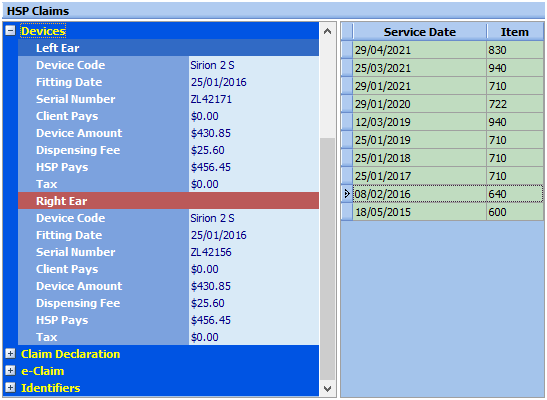Image resolution: width=547 pixels, height=400 pixels.
Task: Click Right Ear Client Pays label
Action: 67,269
